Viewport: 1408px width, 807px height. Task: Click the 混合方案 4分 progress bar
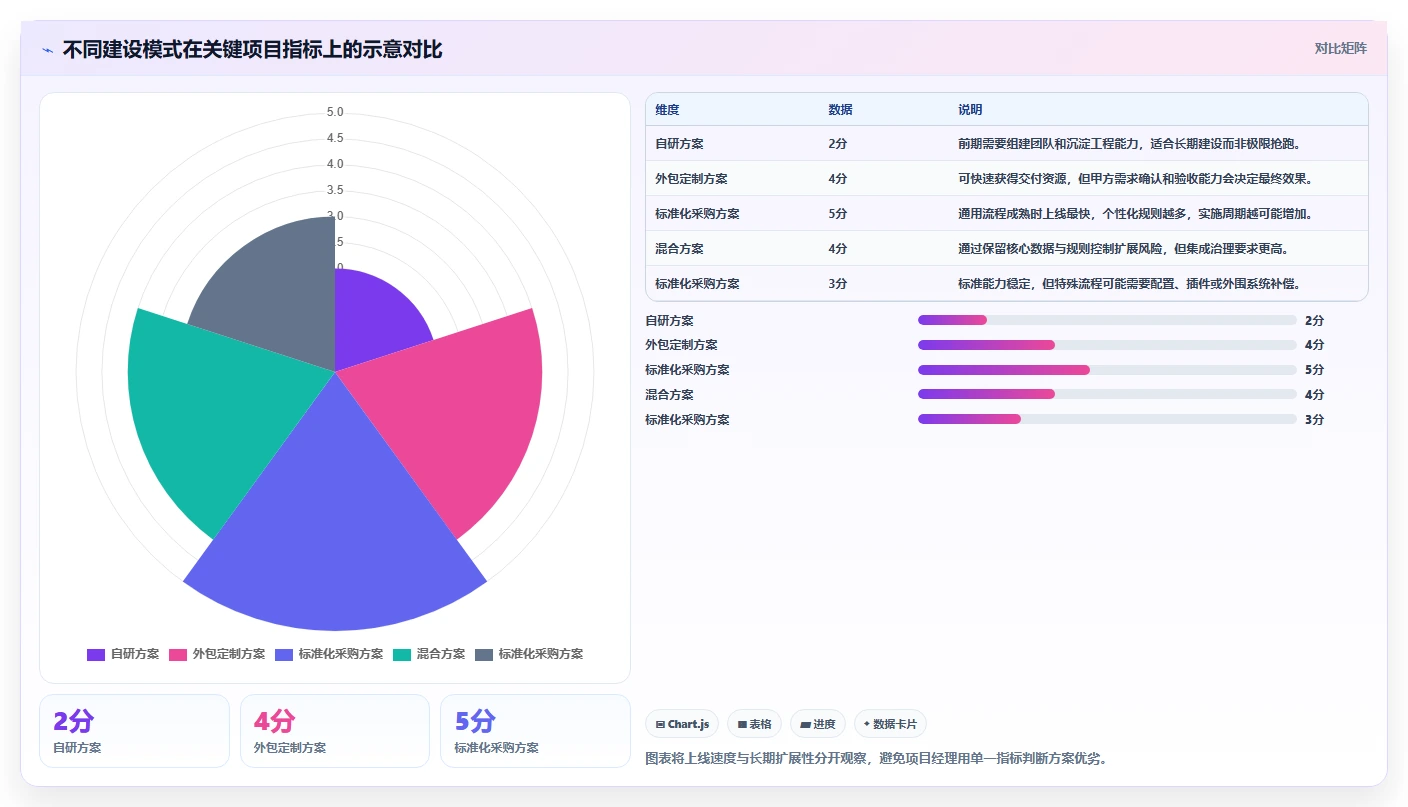[1107, 394]
